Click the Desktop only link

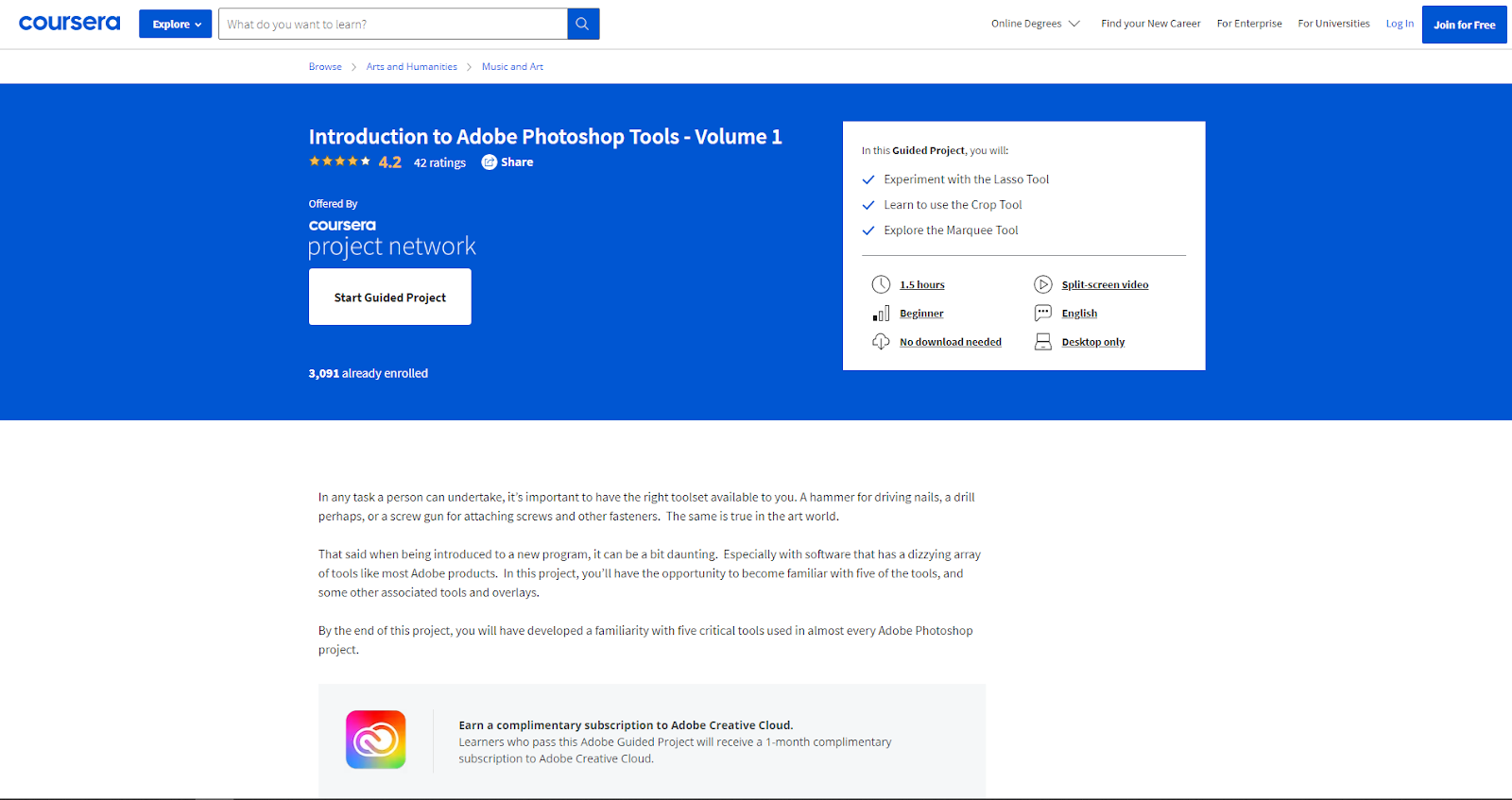pos(1093,342)
